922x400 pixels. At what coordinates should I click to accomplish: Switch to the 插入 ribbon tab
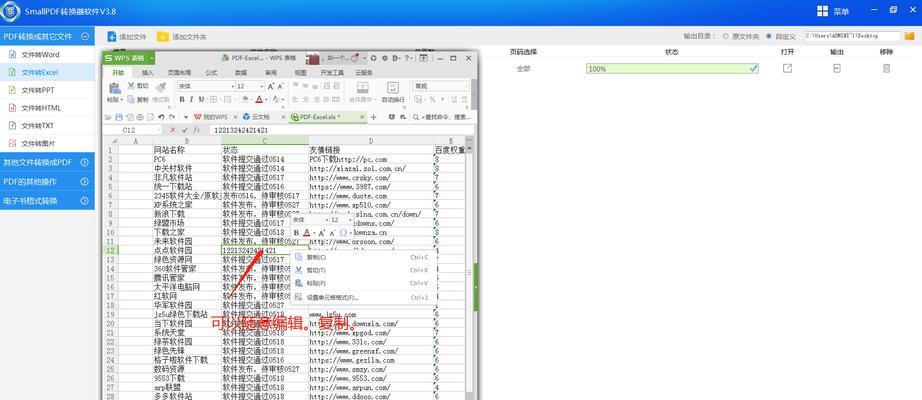point(148,73)
